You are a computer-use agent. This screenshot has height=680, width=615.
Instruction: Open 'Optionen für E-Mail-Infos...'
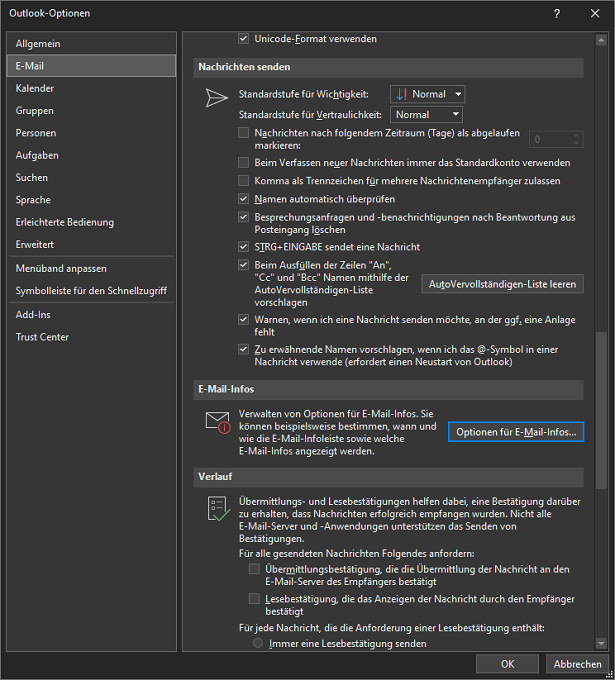[516, 432]
